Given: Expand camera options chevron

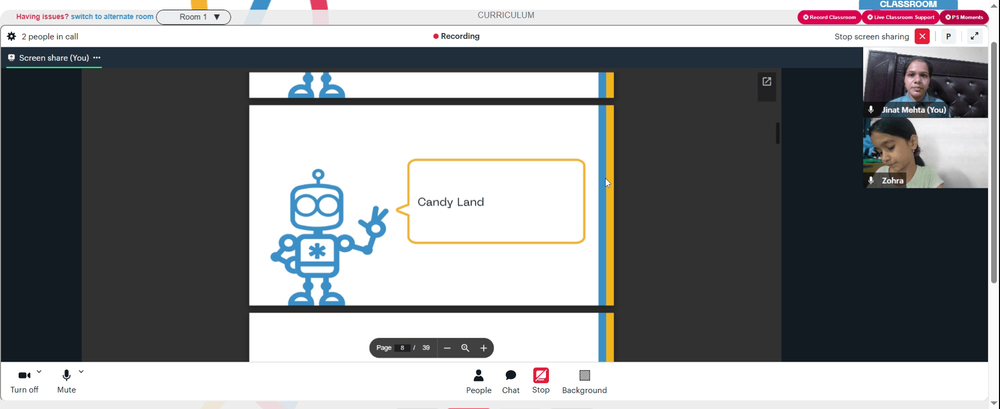Looking at the screenshot, I should [x=39, y=371].
